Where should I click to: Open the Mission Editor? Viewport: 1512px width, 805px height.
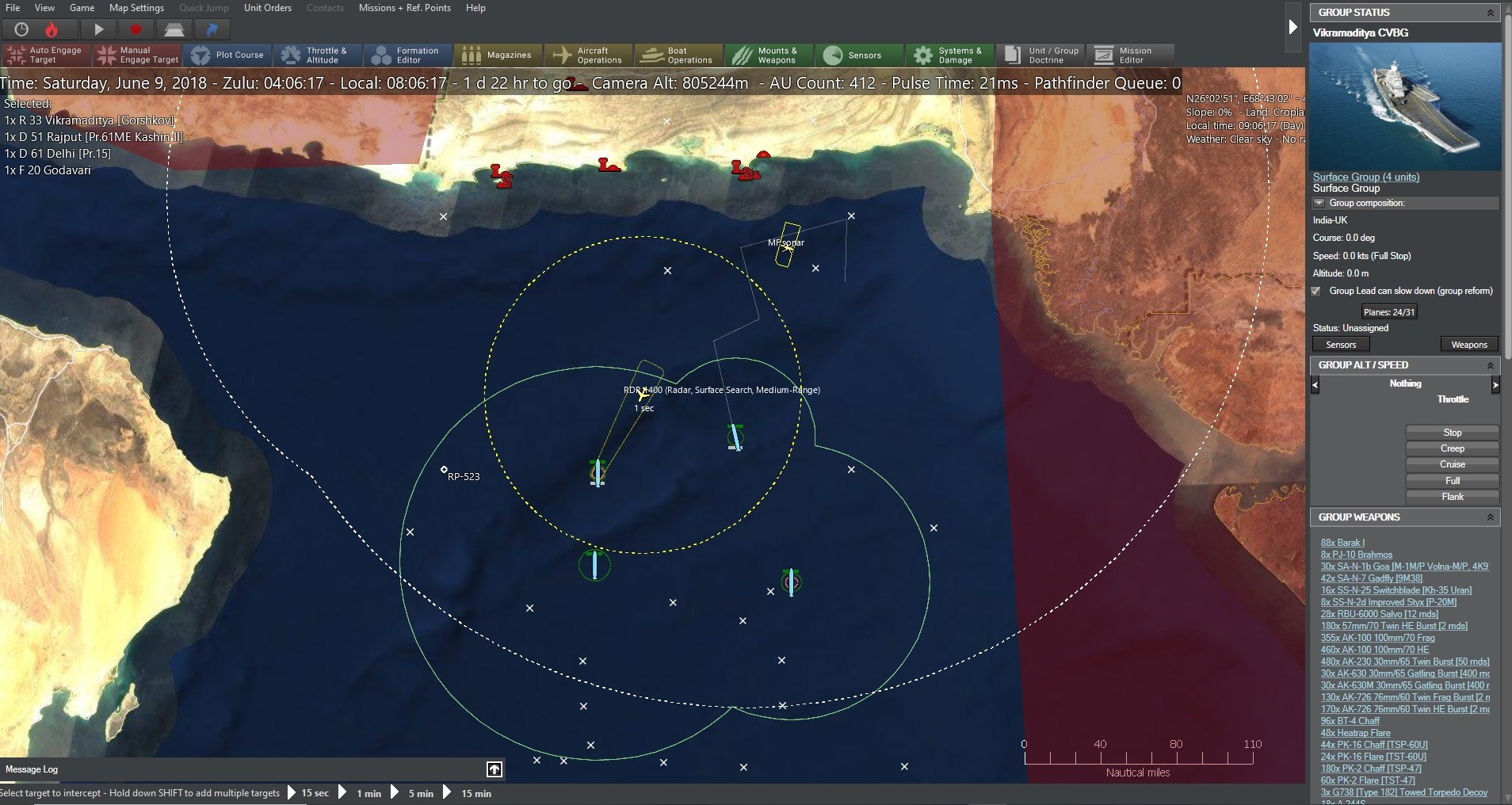click(x=1128, y=55)
